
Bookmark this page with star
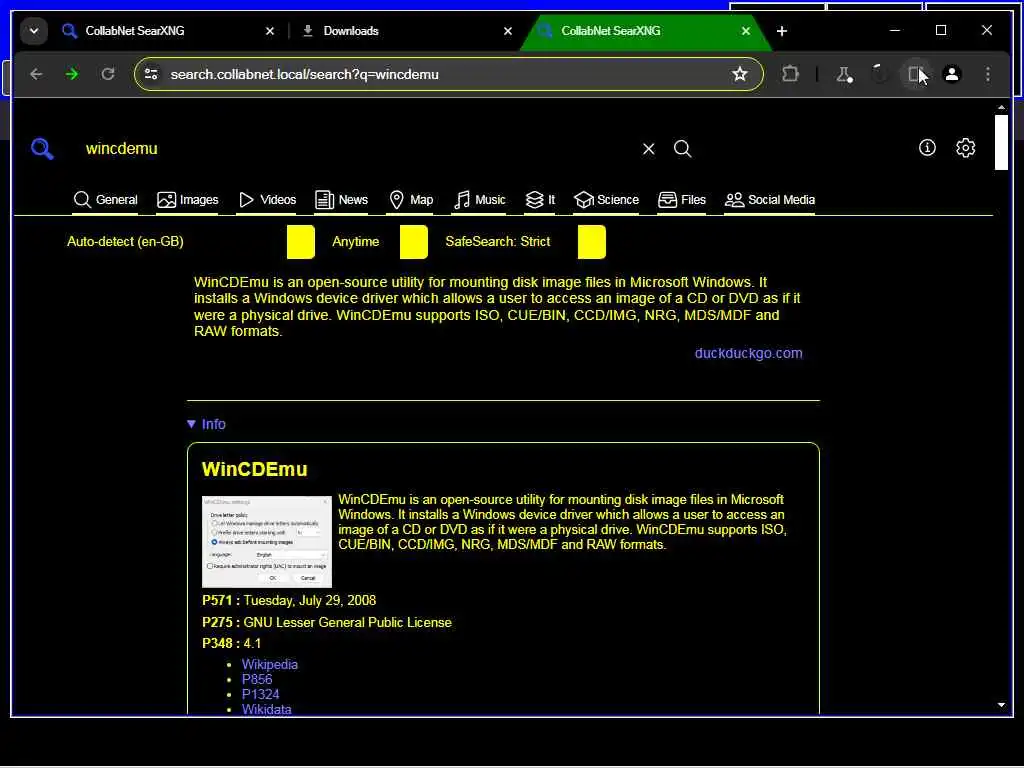pyautogui.click(x=739, y=74)
